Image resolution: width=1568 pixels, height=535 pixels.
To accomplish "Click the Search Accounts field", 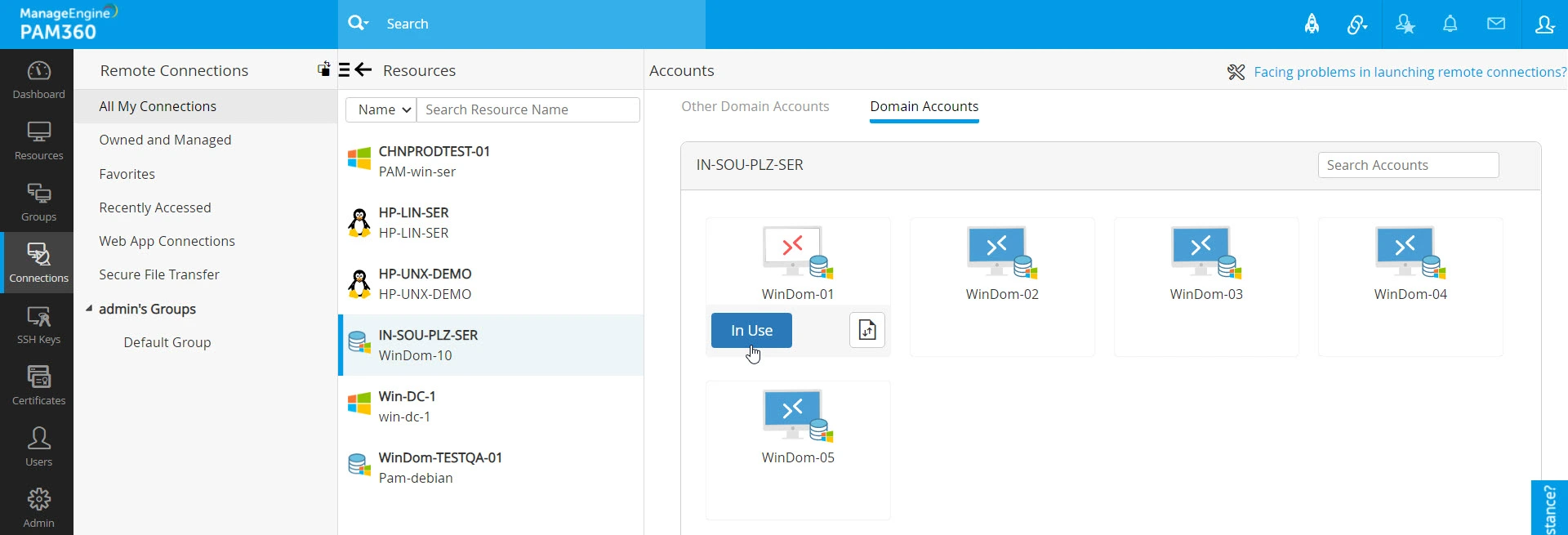I will [x=1408, y=165].
